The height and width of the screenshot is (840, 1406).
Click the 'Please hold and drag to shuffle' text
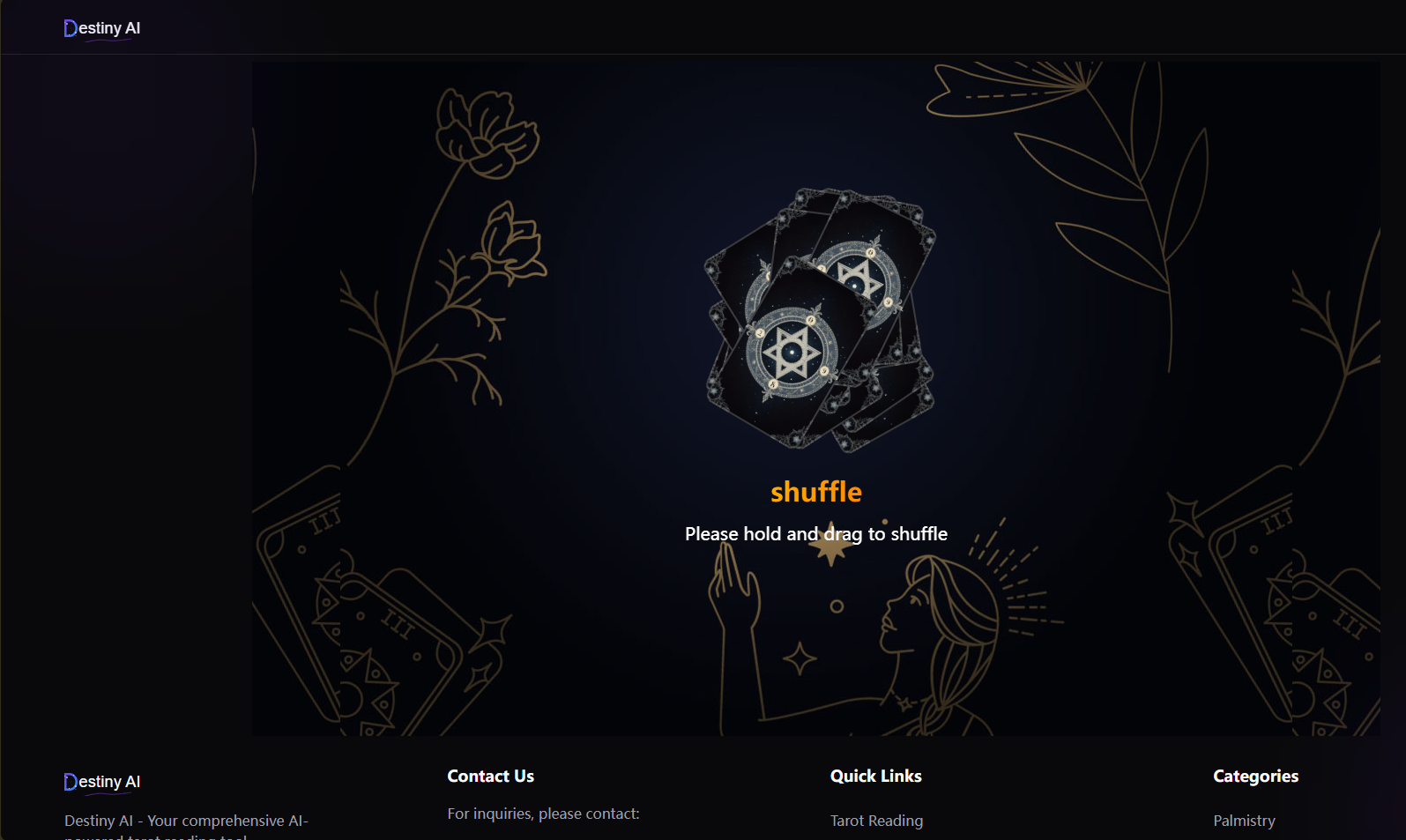coord(816,534)
